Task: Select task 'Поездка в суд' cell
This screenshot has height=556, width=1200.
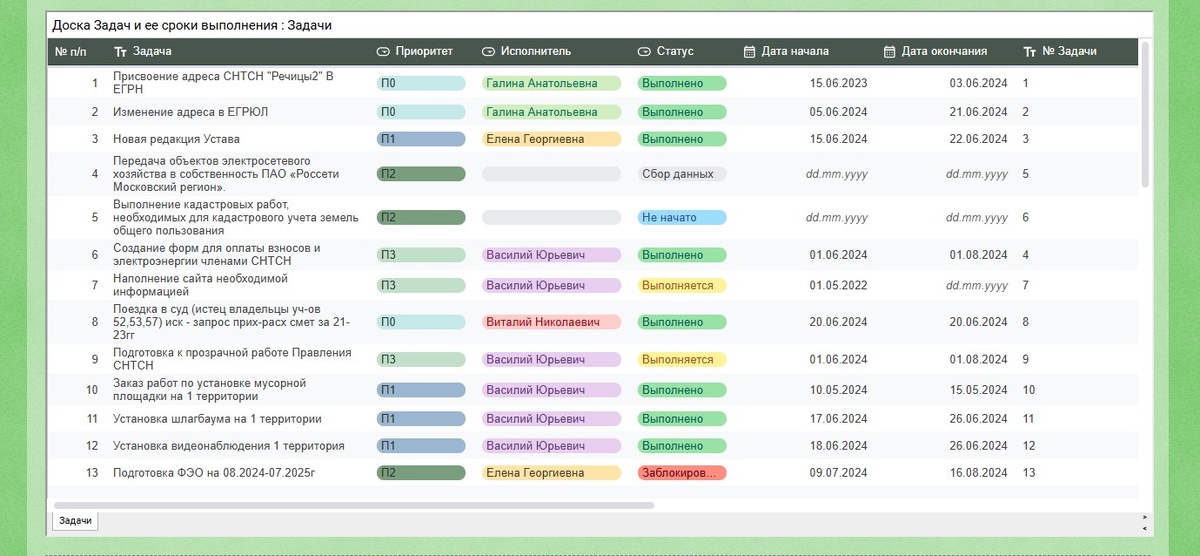Action: pos(233,322)
